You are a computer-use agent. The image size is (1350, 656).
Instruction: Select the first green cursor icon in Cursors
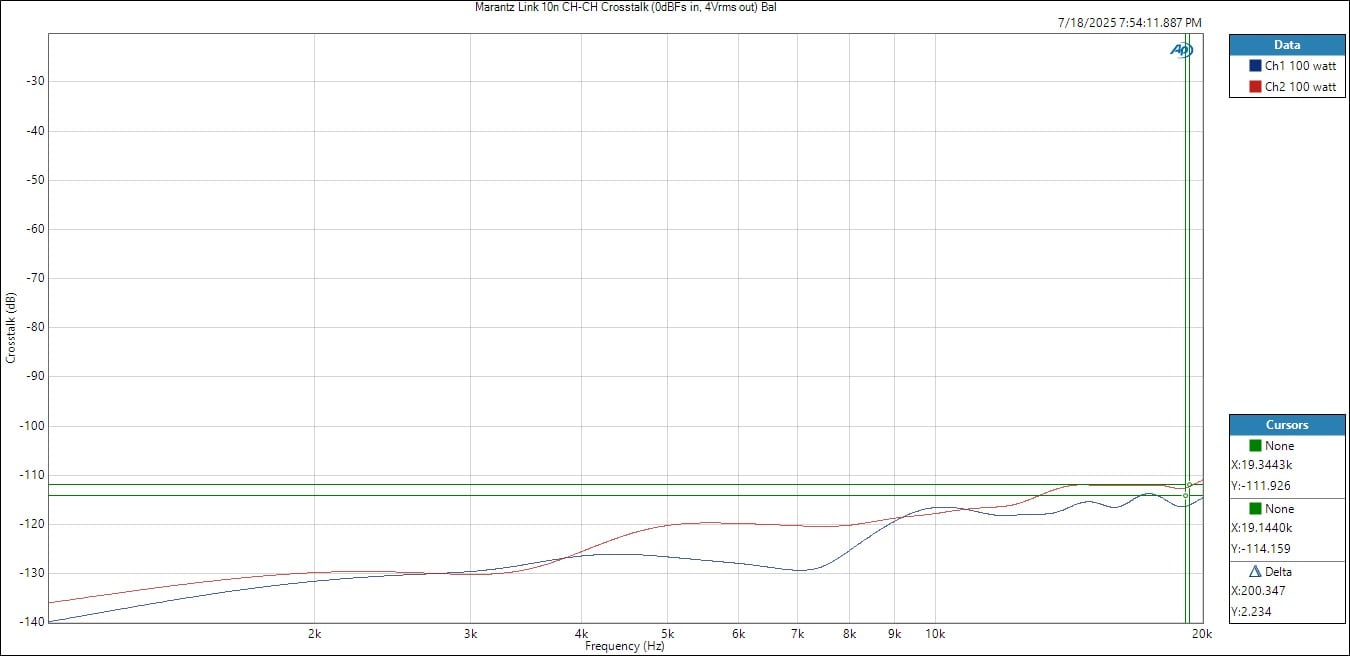click(1255, 446)
